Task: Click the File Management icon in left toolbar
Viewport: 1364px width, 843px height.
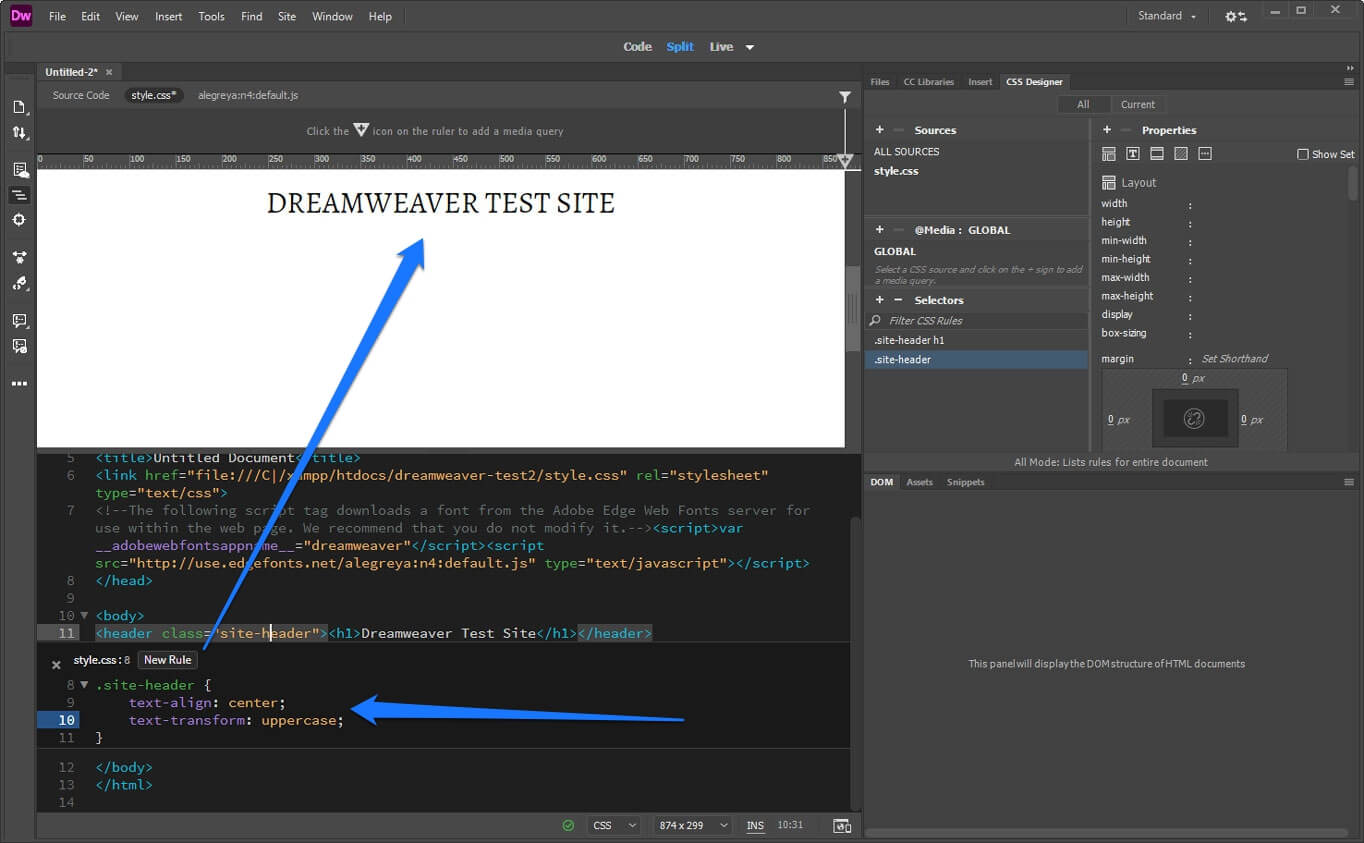Action: (x=20, y=133)
